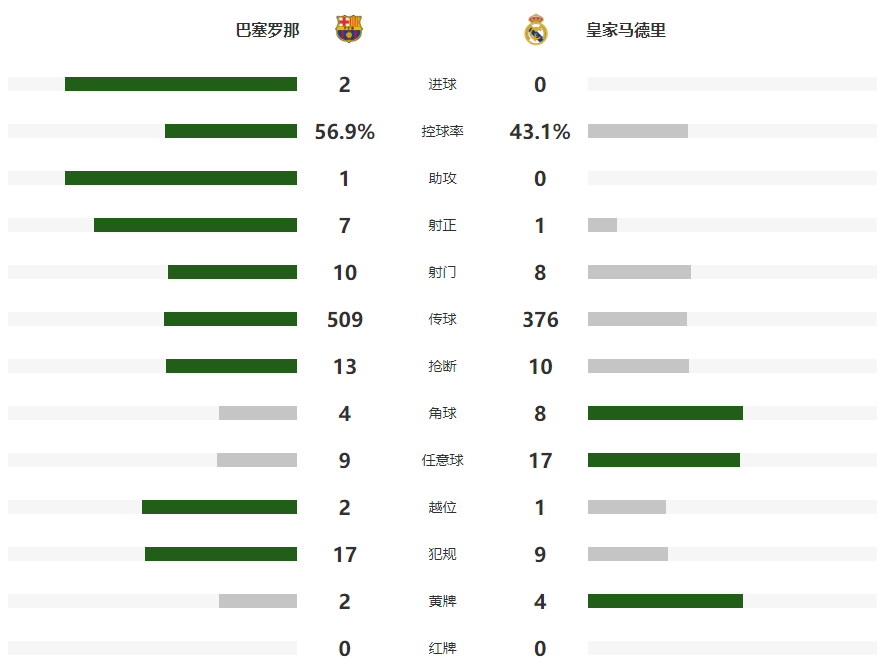Click Real Madrid's passes value 376
Screen dimensions: 883x665
(540, 320)
